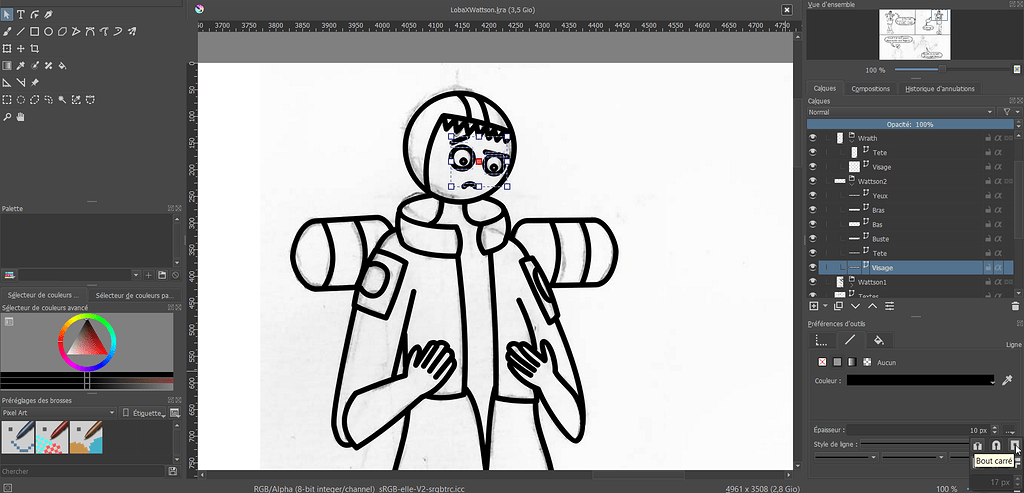Open the Pixel Art brush tag dropdown
The width and height of the screenshot is (1024, 493).
(x=59, y=413)
